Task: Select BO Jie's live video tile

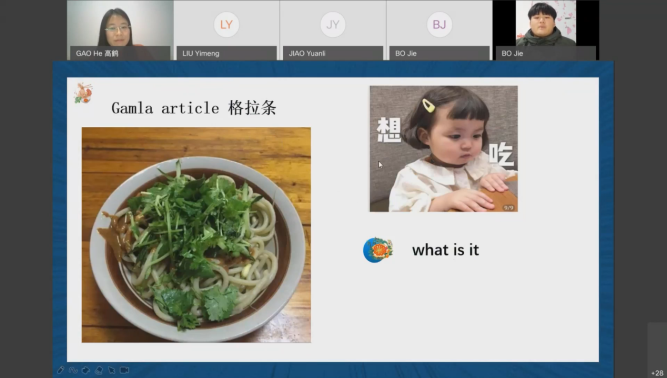Action: pos(546,30)
